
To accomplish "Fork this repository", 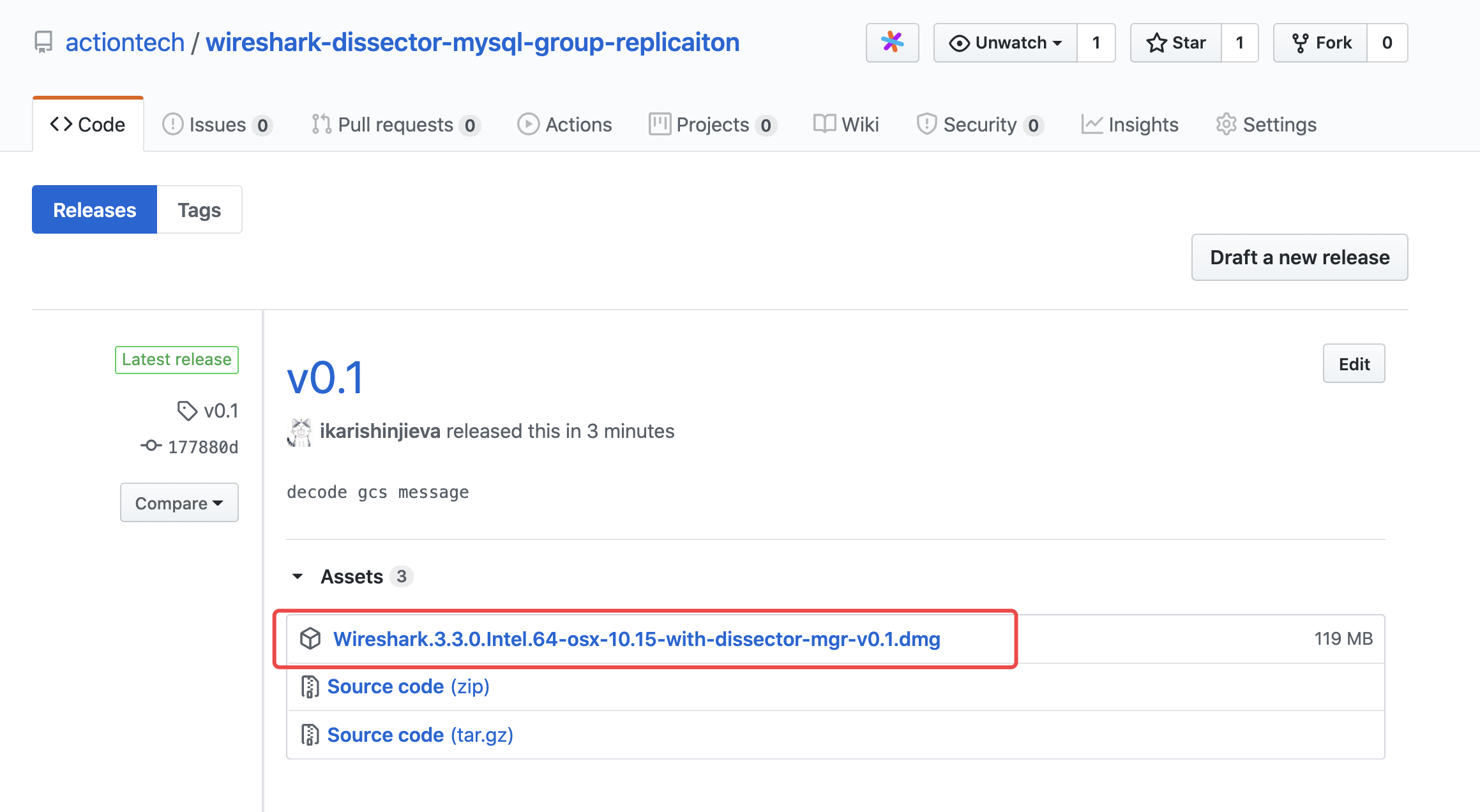I will point(1320,43).
